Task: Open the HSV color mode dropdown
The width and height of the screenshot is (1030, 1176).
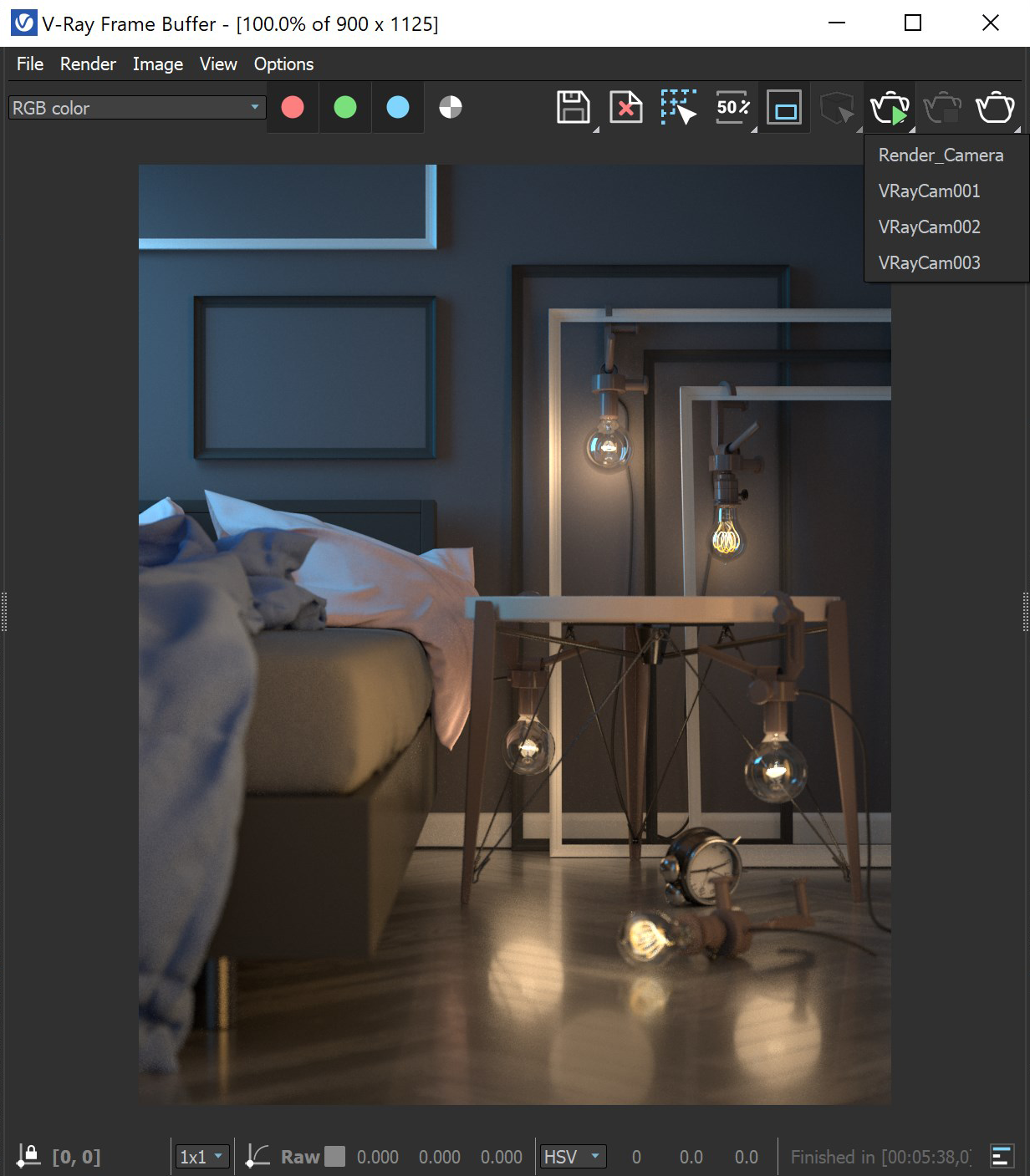Action: 573,1157
